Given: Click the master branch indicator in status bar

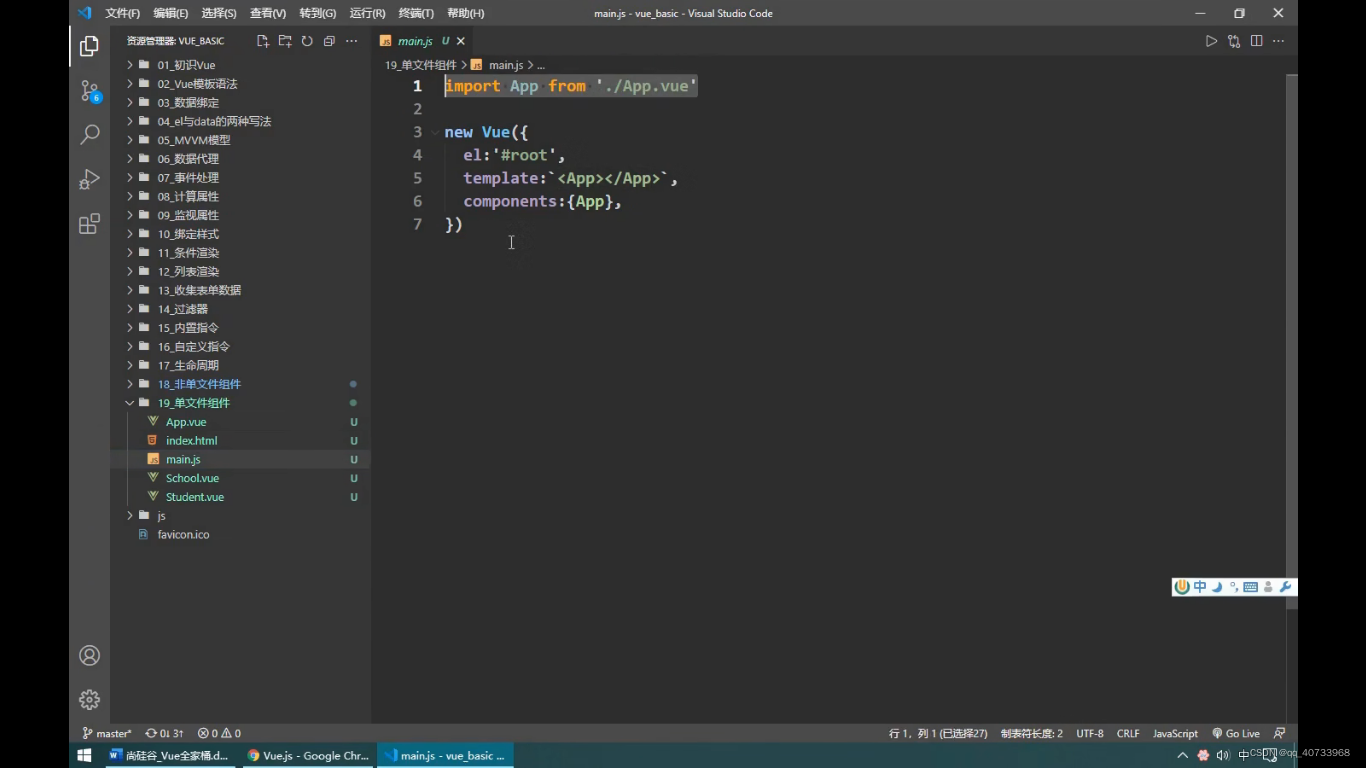Looking at the screenshot, I should pyautogui.click(x=107, y=733).
